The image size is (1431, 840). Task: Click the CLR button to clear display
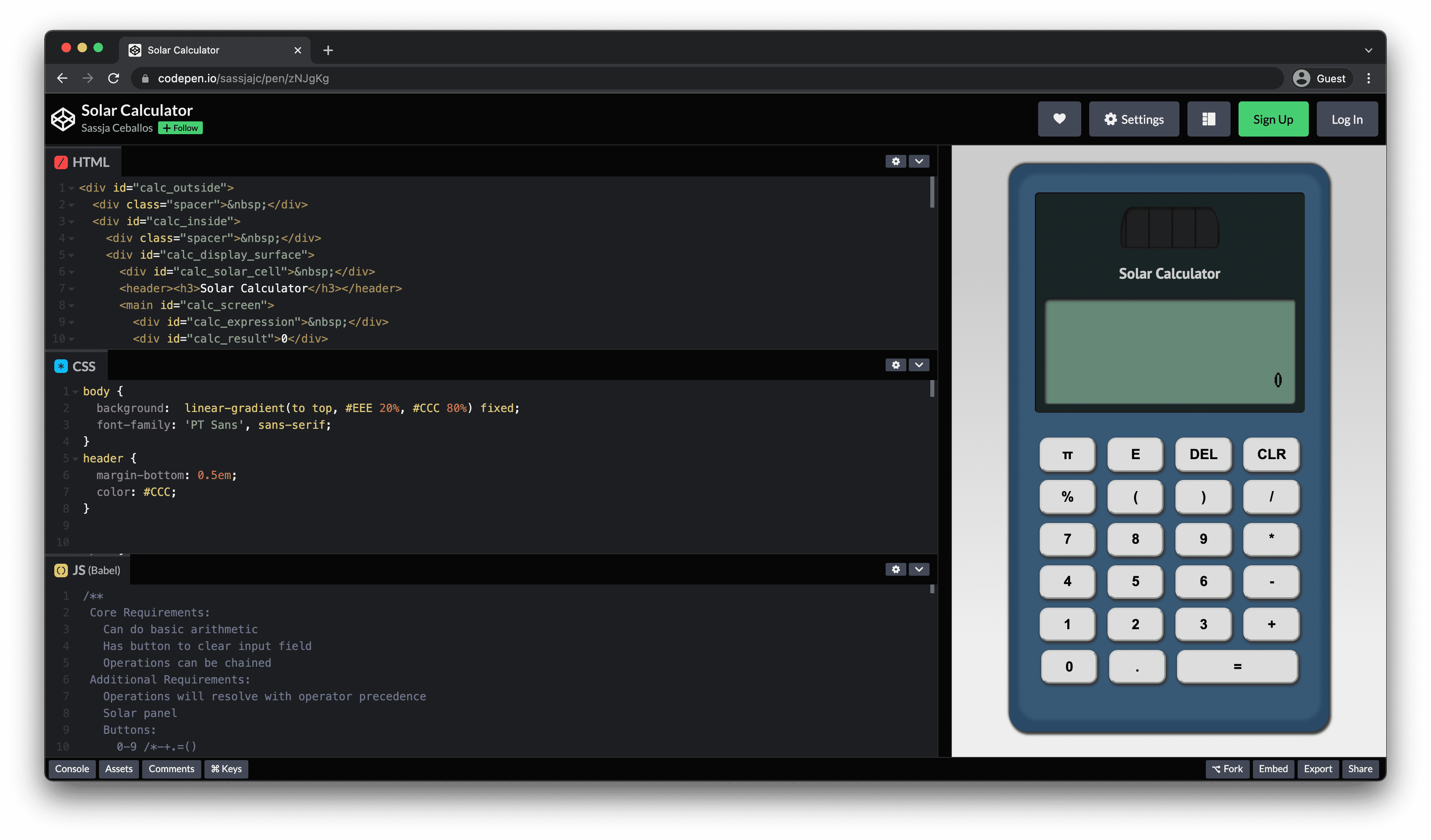coord(1270,454)
